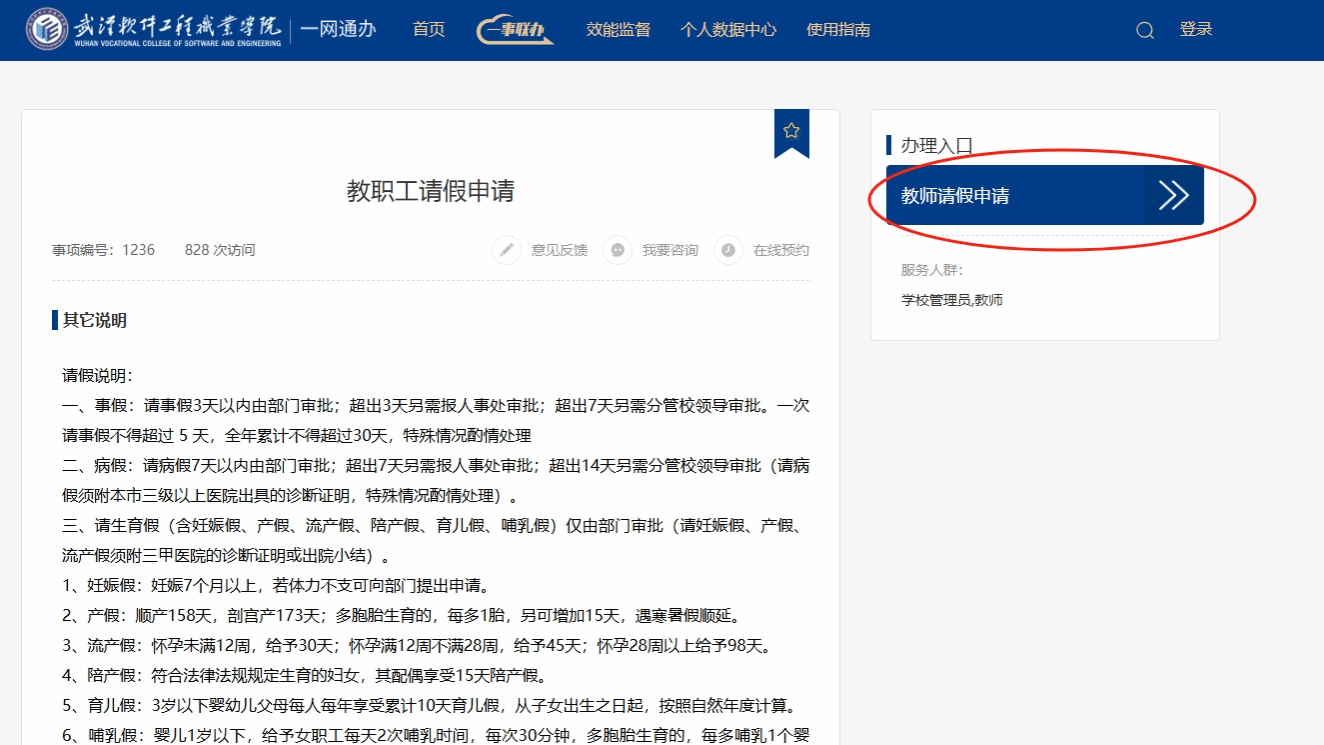Image resolution: width=1324 pixels, height=745 pixels.
Task: Click the college emblem logo
Action: click(x=47, y=30)
